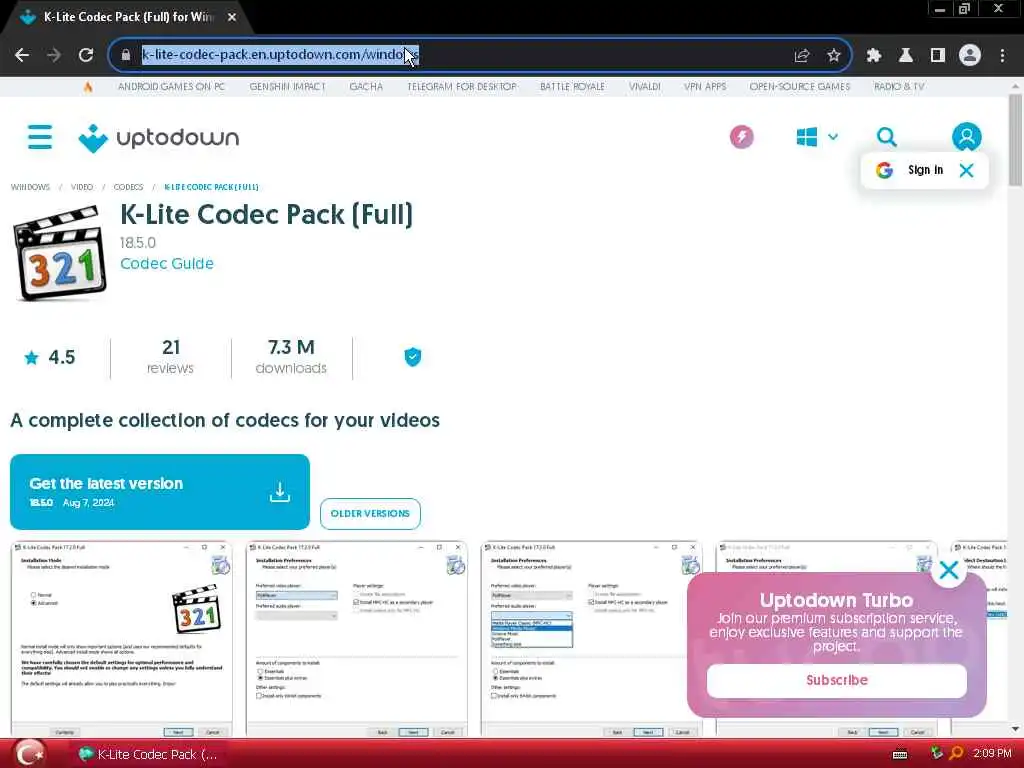Click K-LITE CODEC PACK (FULL) breadcrumb
Image resolution: width=1024 pixels, height=768 pixels.
click(211, 187)
